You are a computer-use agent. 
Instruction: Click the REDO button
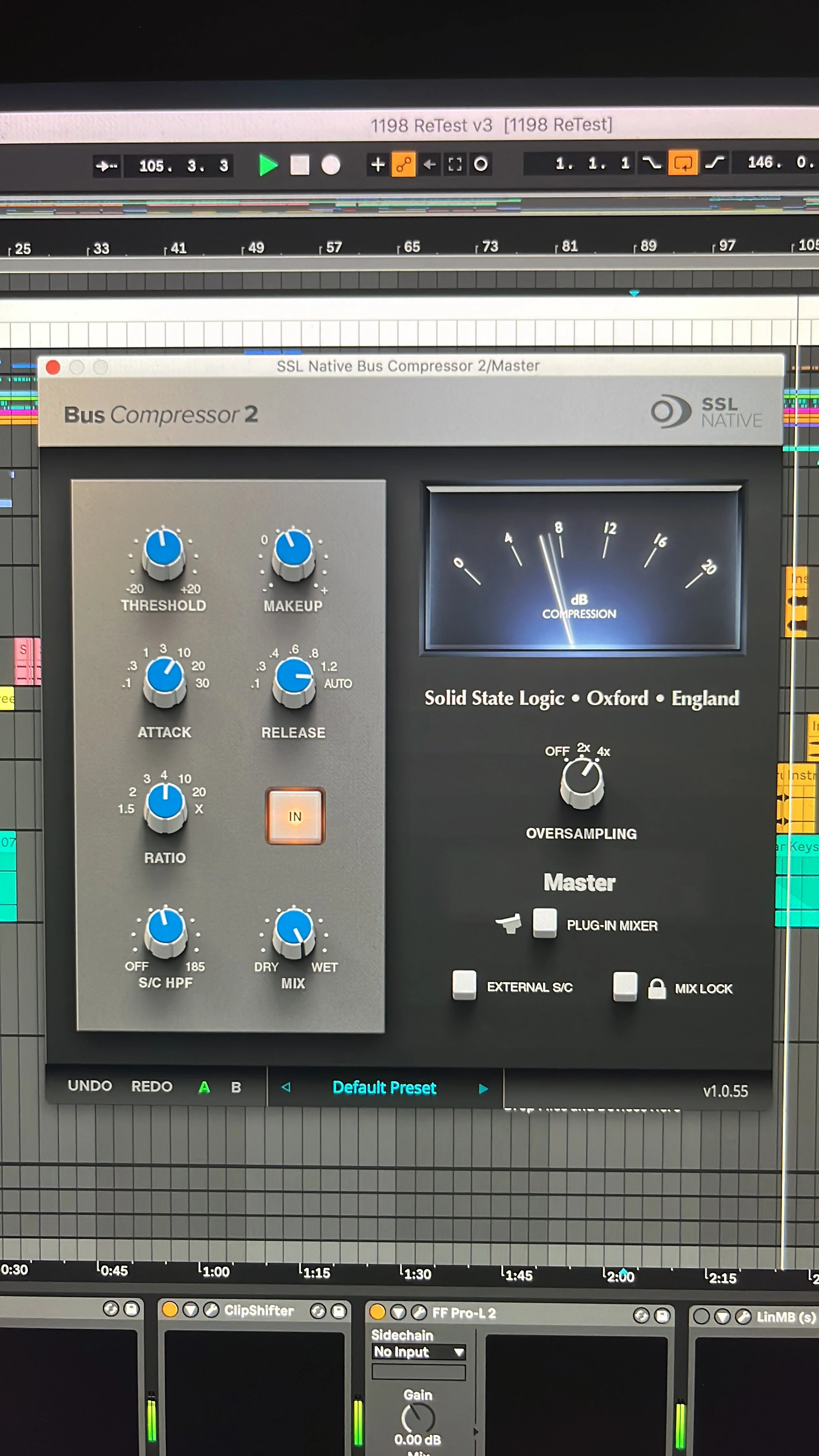pyautogui.click(x=151, y=1086)
